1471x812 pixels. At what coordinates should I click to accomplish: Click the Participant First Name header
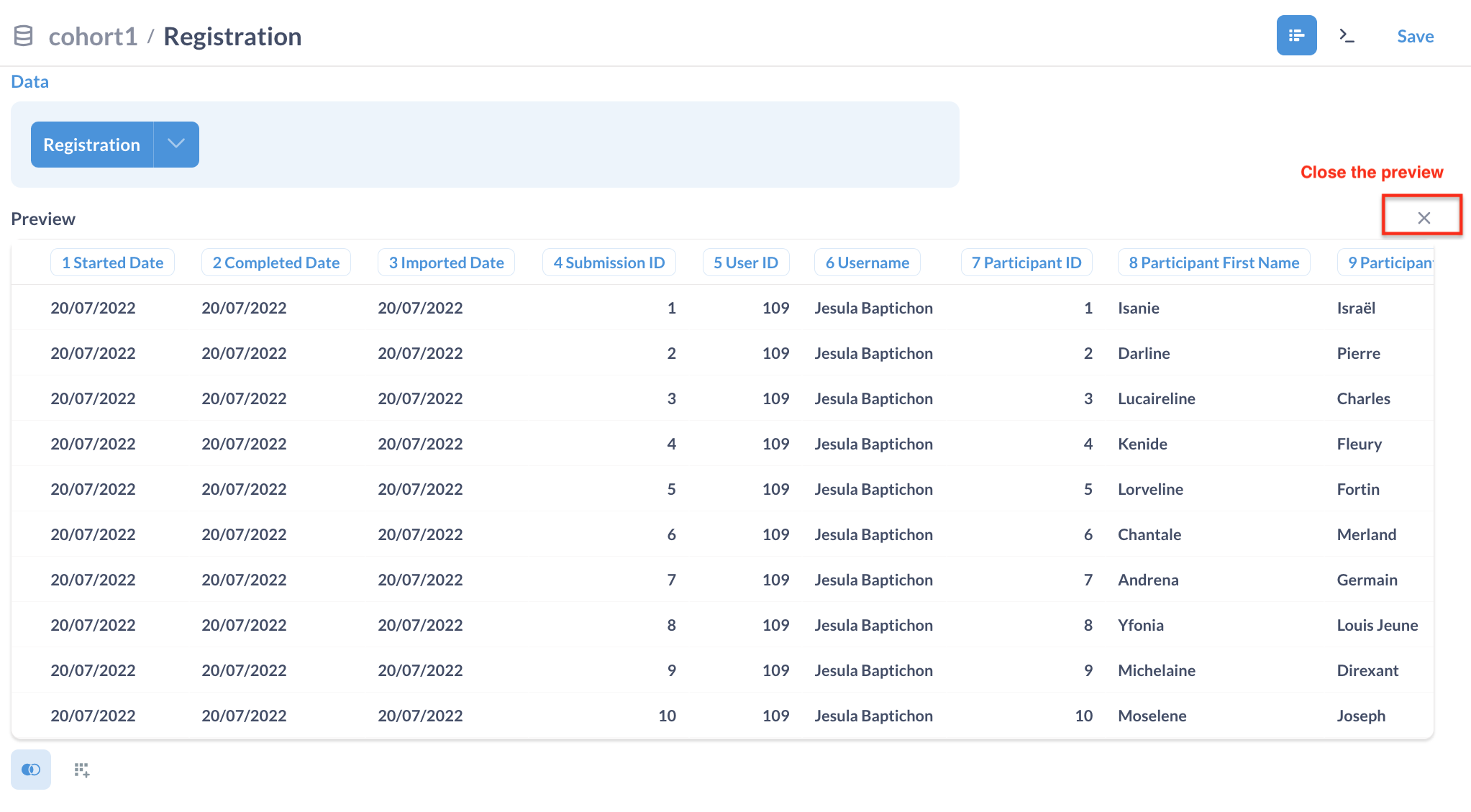[x=1213, y=262]
